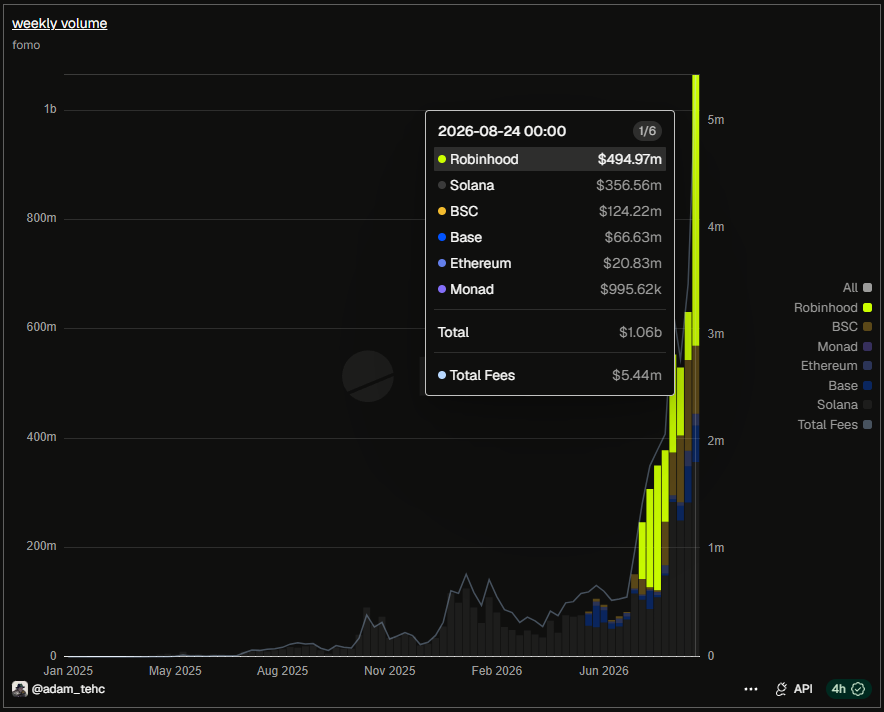The width and height of the screenshot is (884, 712).
Task: Click the Robinhood yellow-green legend swatch
Action: click(868, 308)
